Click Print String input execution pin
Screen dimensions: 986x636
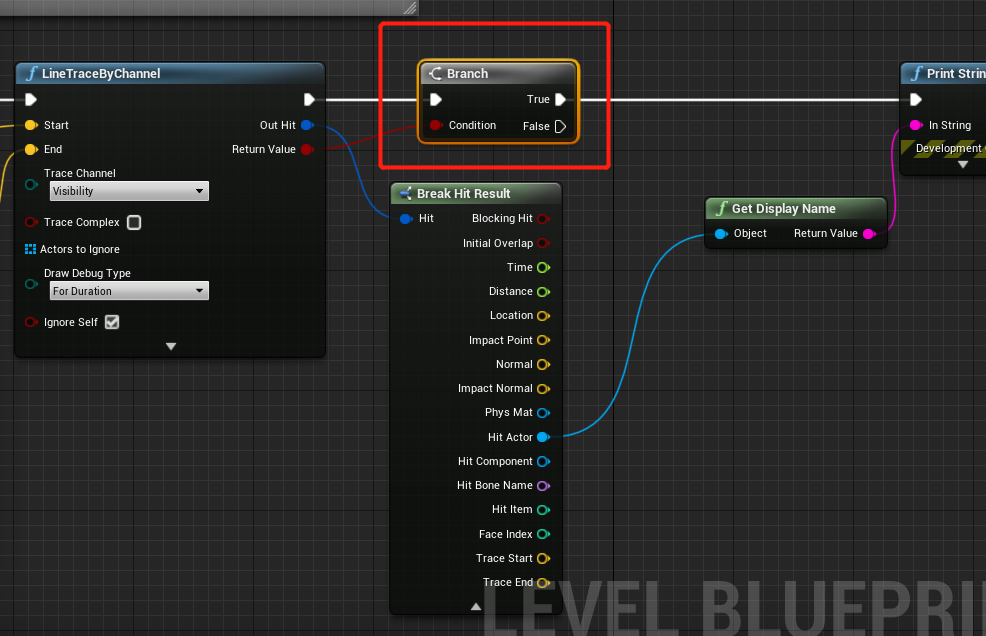(x=916, y=99)
